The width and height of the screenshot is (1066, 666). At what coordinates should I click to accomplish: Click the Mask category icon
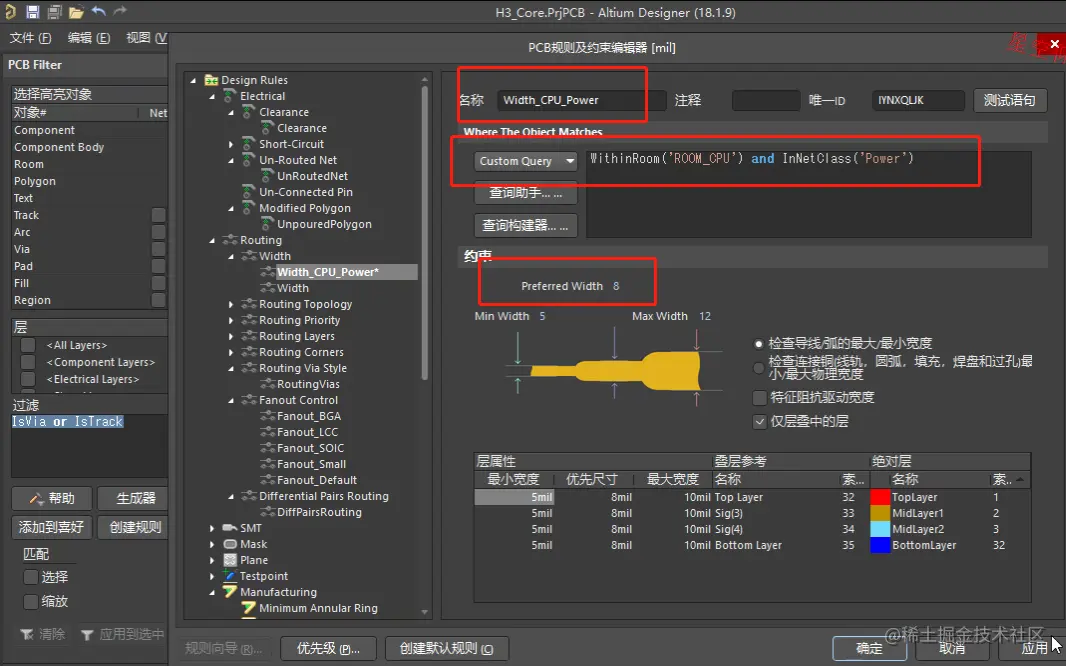point(230,544)
